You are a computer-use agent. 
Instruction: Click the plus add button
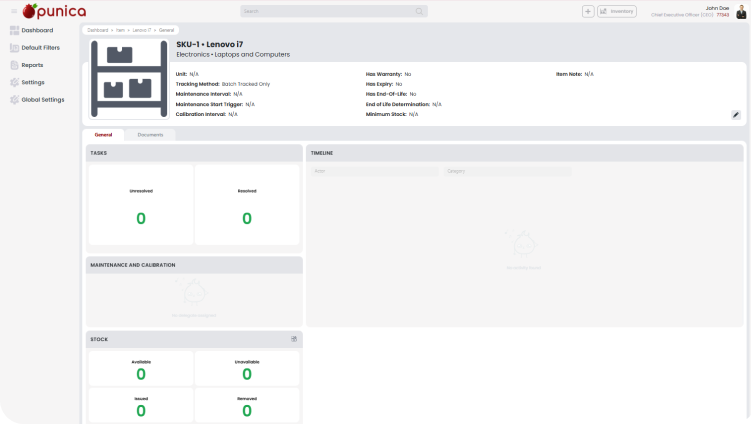[588, 11]
